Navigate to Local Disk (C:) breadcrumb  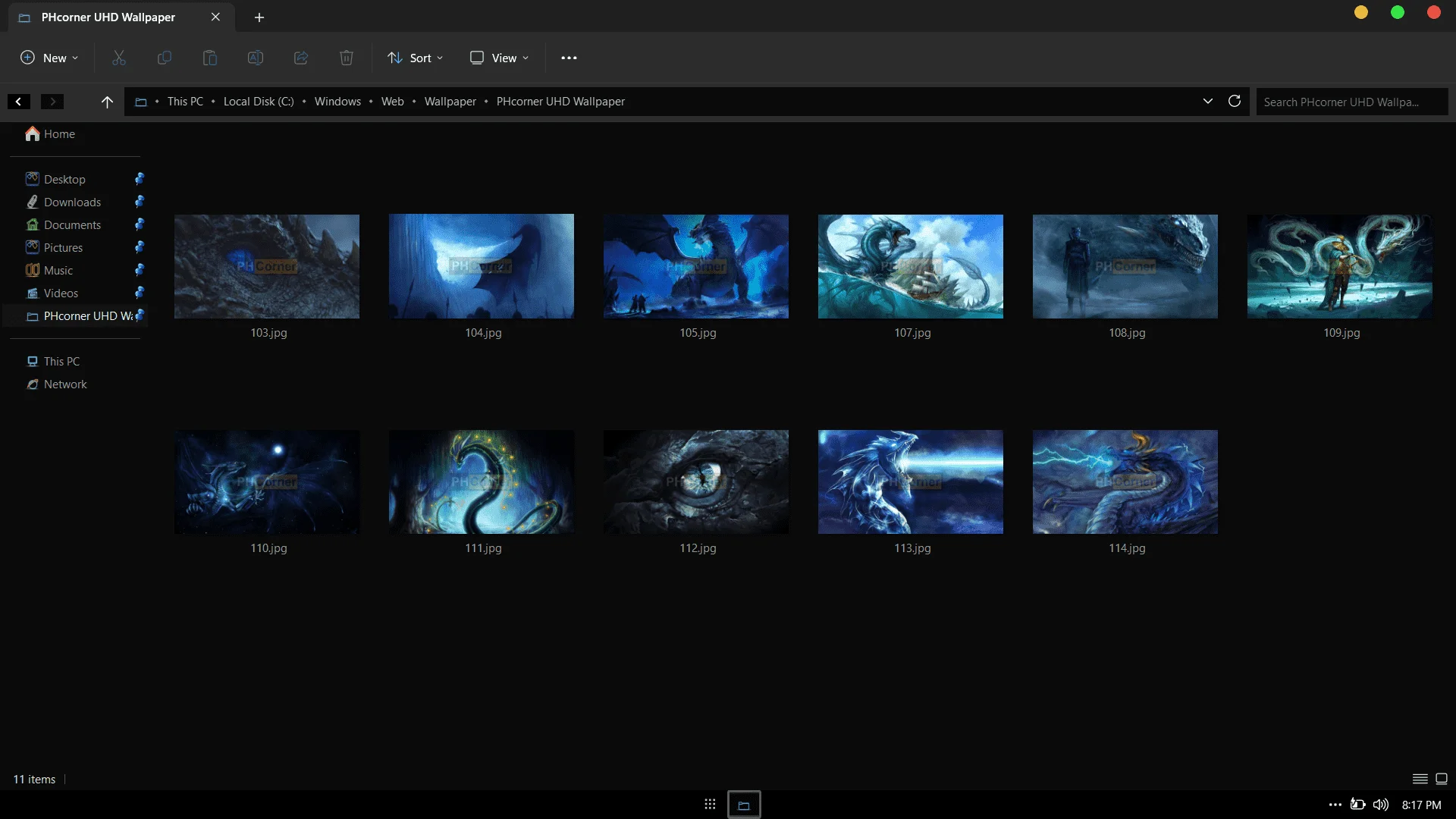259,102
